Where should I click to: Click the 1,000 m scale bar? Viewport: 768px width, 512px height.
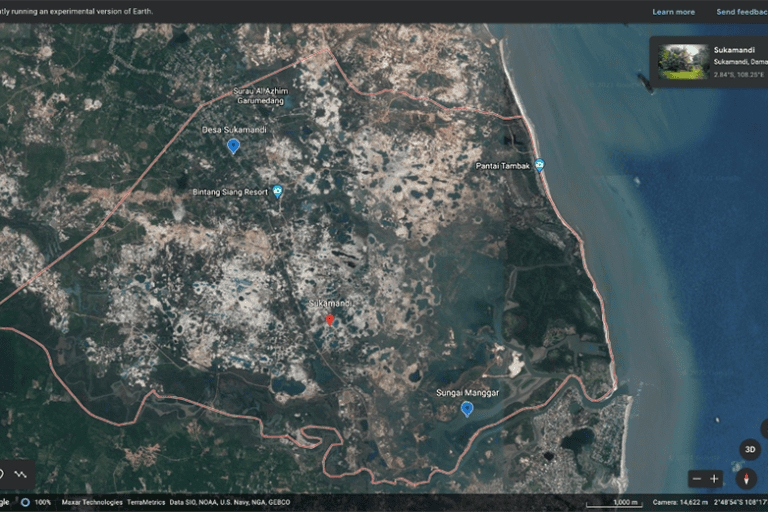click(x=613, y=502)
